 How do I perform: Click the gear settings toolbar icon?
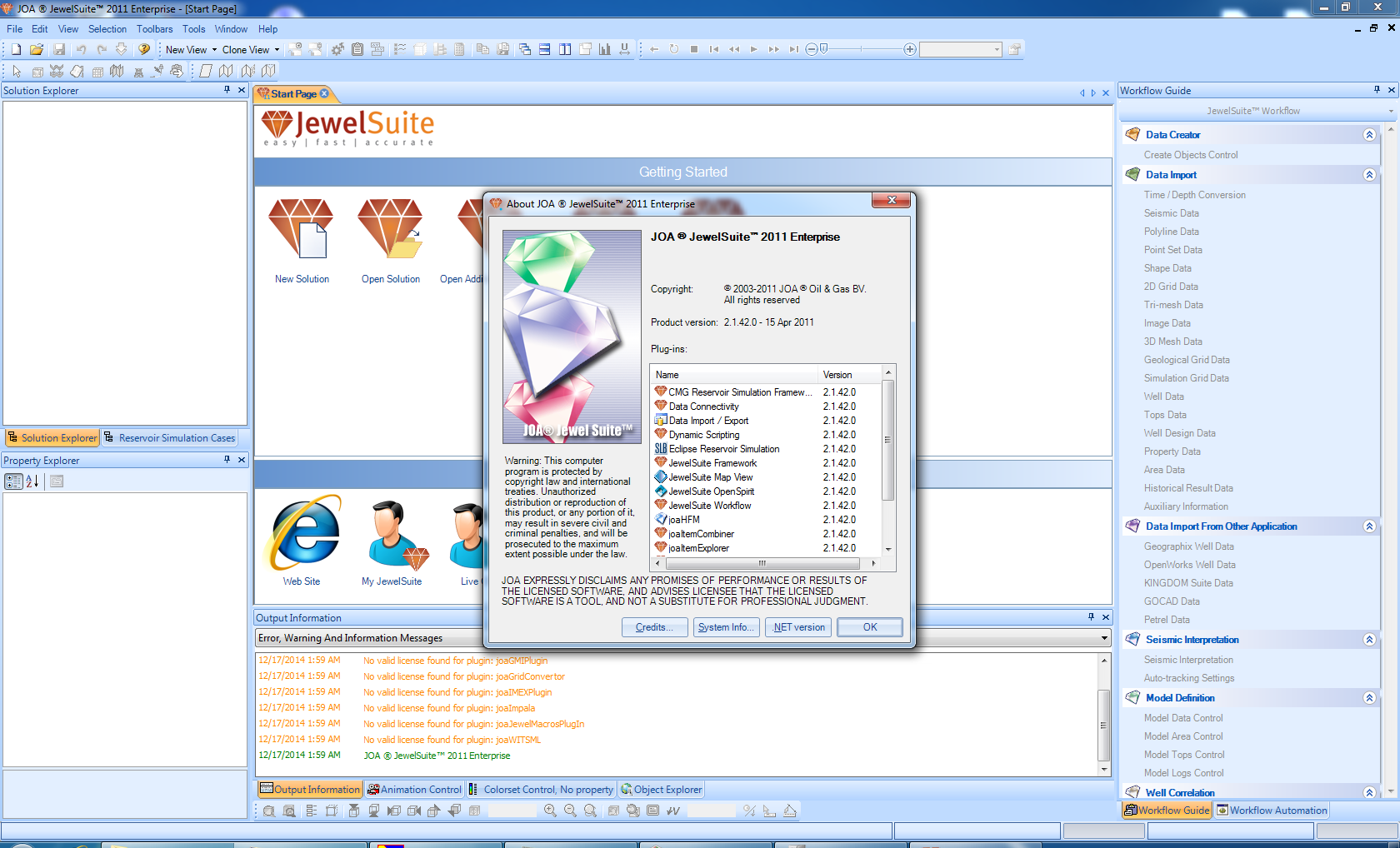tap(337, 50)
